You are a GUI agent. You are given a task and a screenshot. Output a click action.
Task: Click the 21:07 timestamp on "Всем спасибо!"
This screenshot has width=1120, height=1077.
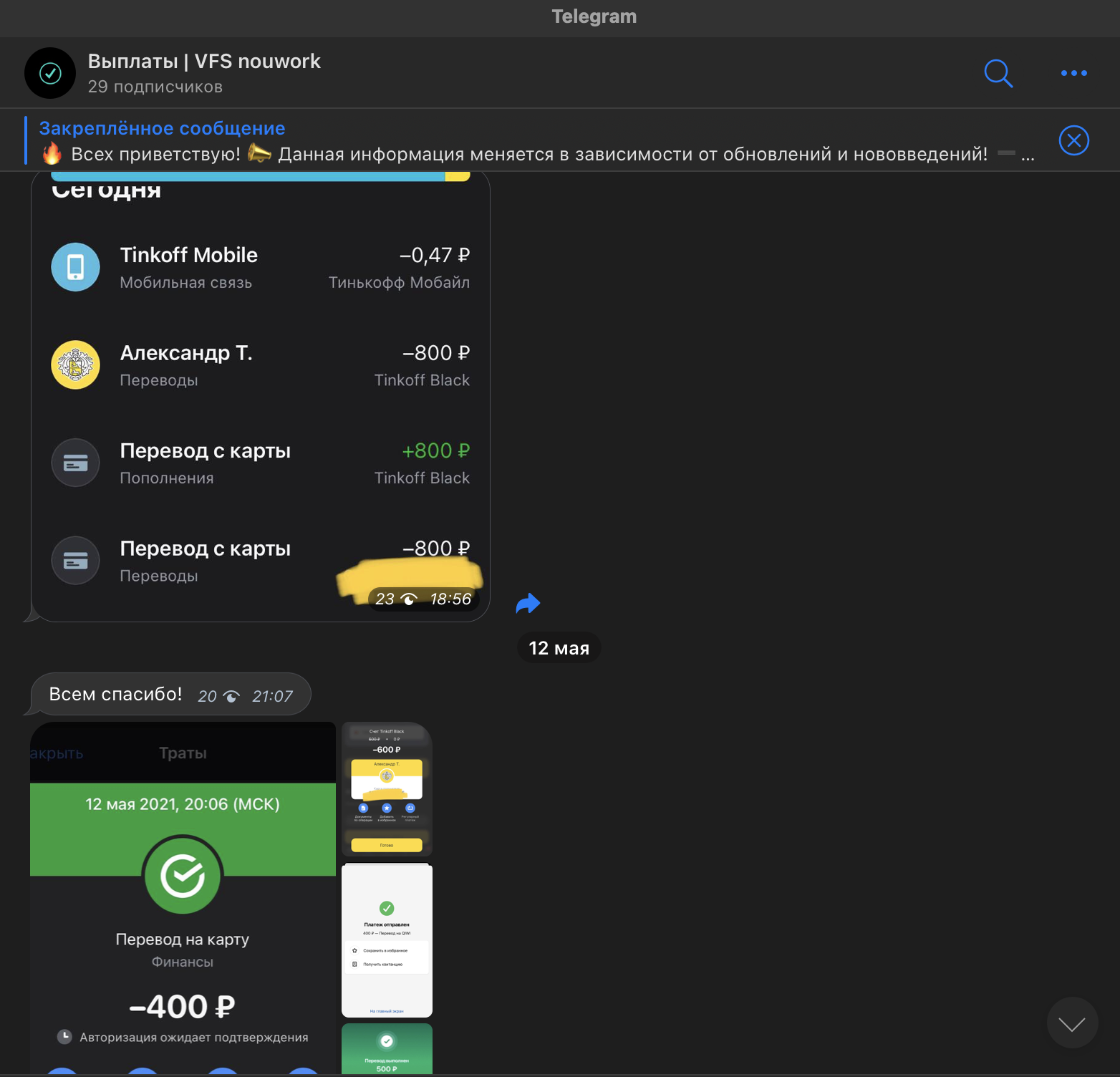(272, 696)
